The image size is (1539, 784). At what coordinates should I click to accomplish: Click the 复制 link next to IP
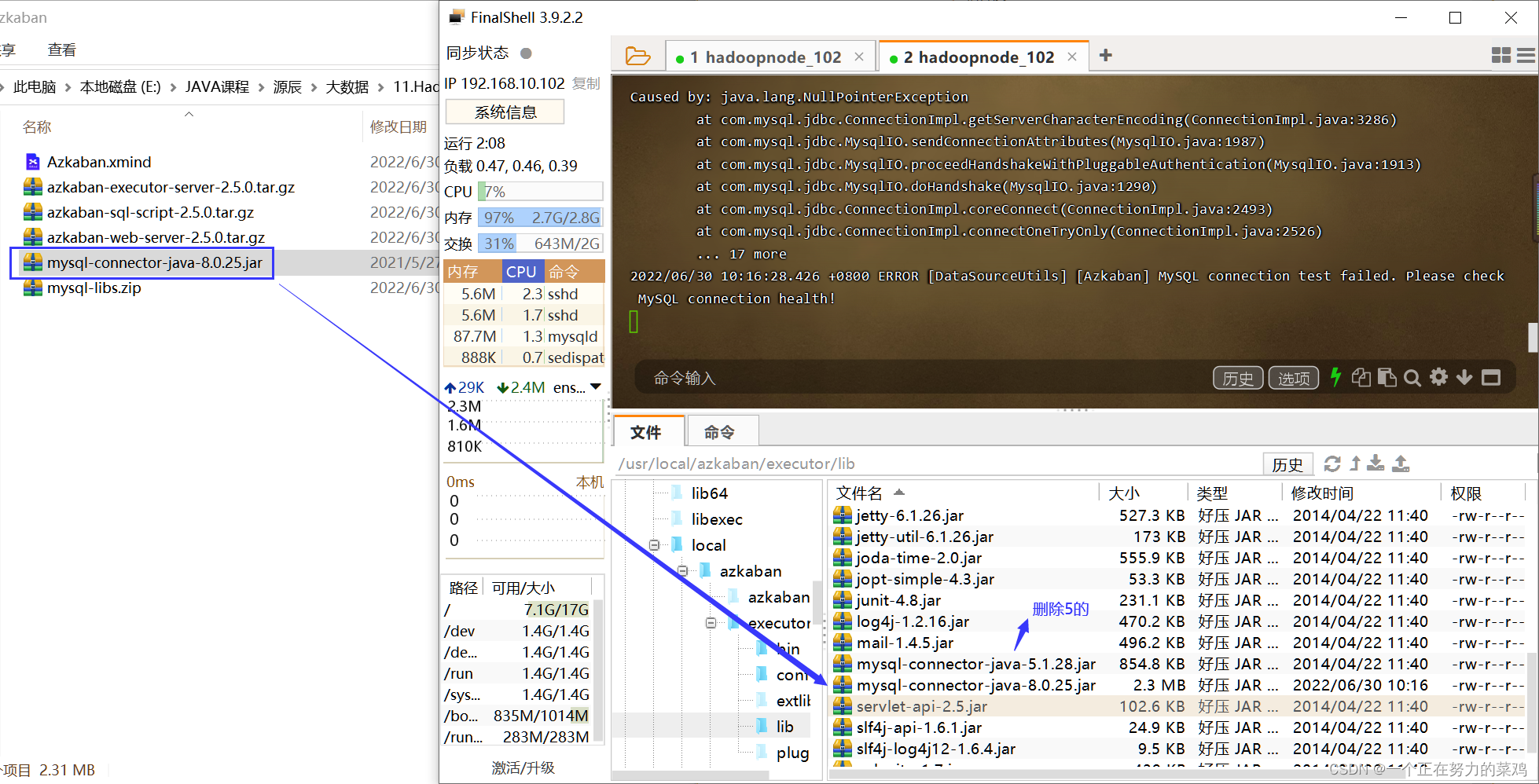pos(586,83)
